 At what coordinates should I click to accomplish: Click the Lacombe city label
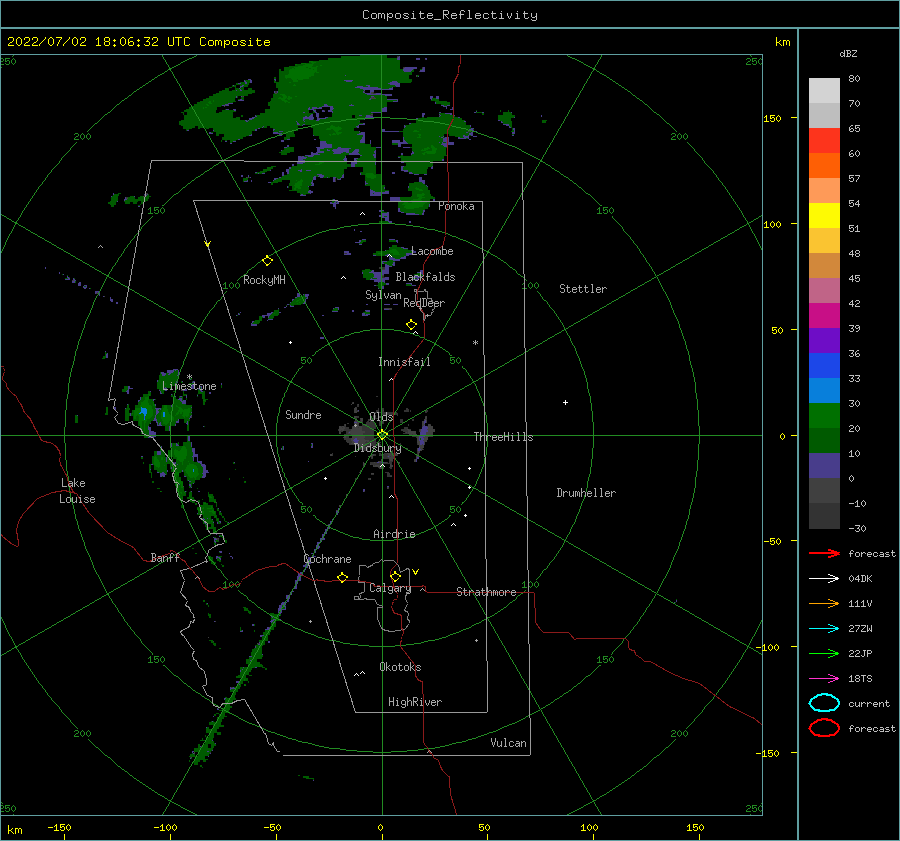point(432,251)
